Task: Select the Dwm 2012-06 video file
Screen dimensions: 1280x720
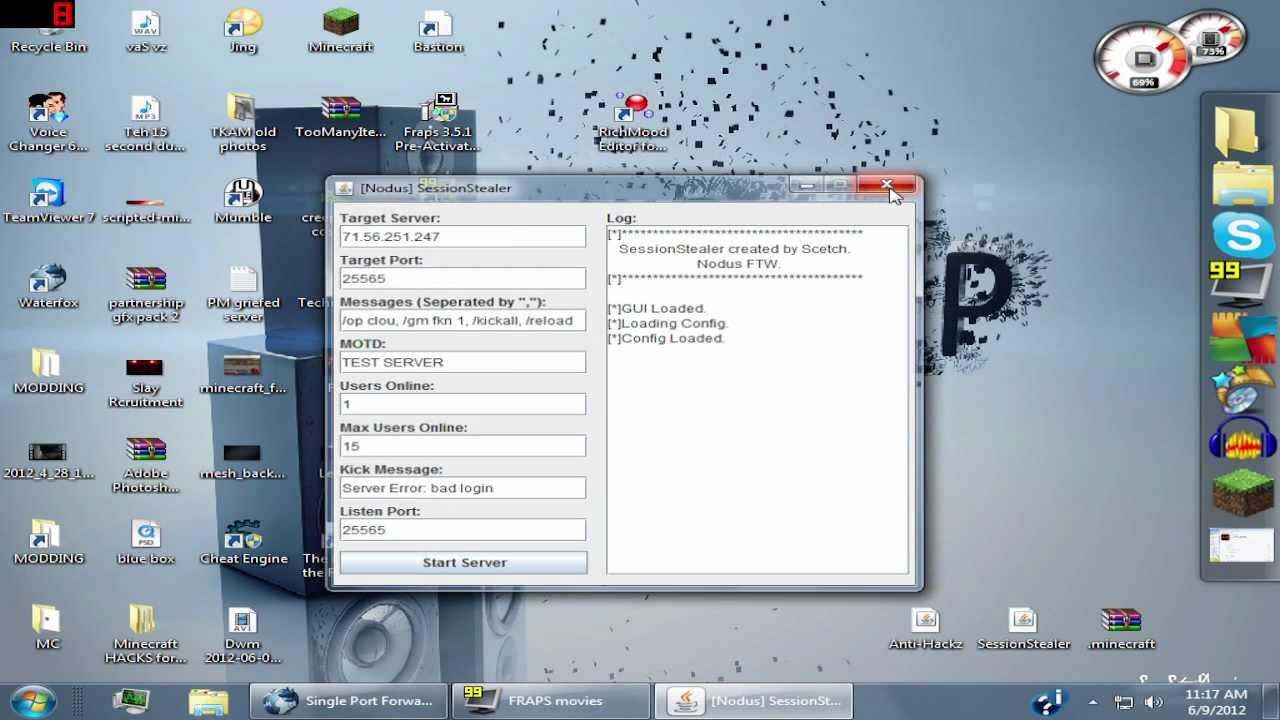Action: pos(243,635)
